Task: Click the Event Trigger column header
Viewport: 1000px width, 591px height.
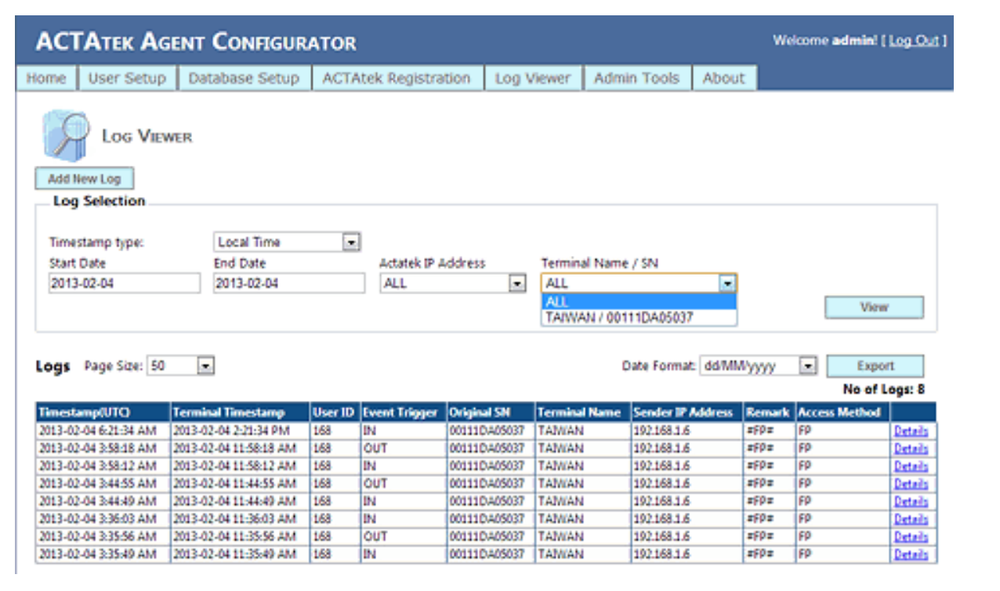Action: click(403, 412)
